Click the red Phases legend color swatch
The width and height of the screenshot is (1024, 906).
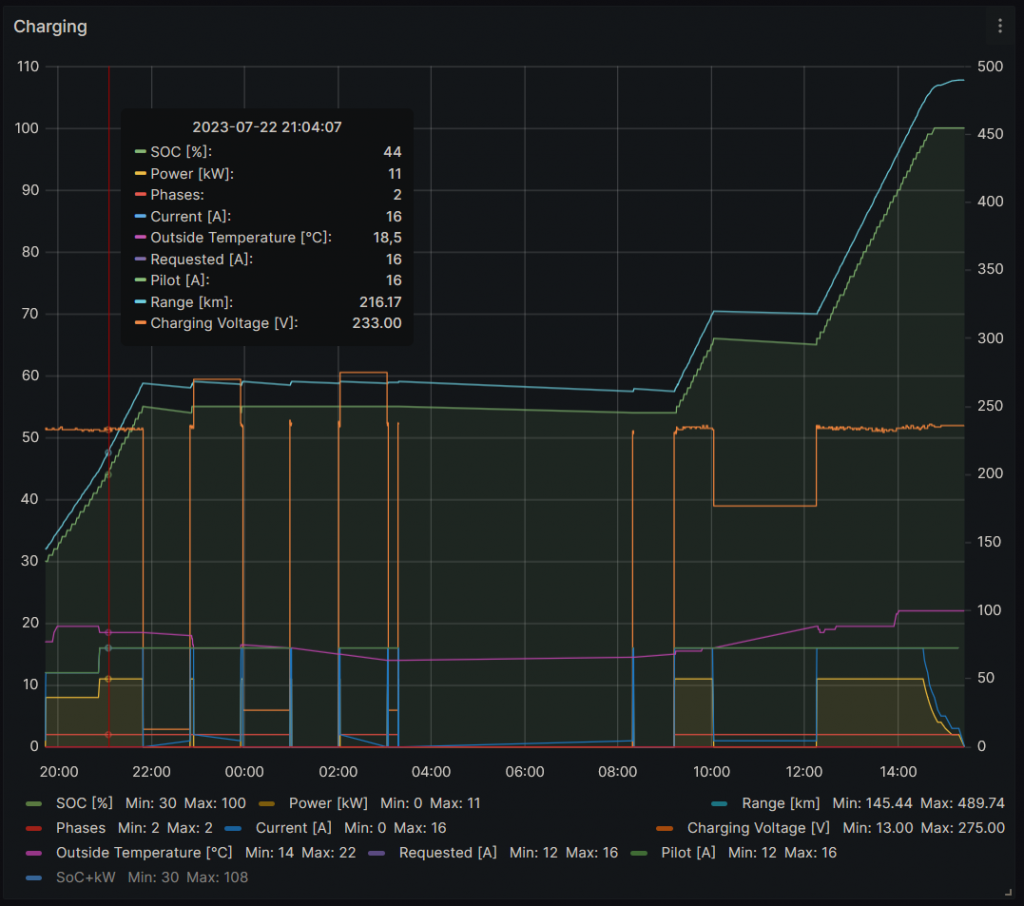pos(33,829)
